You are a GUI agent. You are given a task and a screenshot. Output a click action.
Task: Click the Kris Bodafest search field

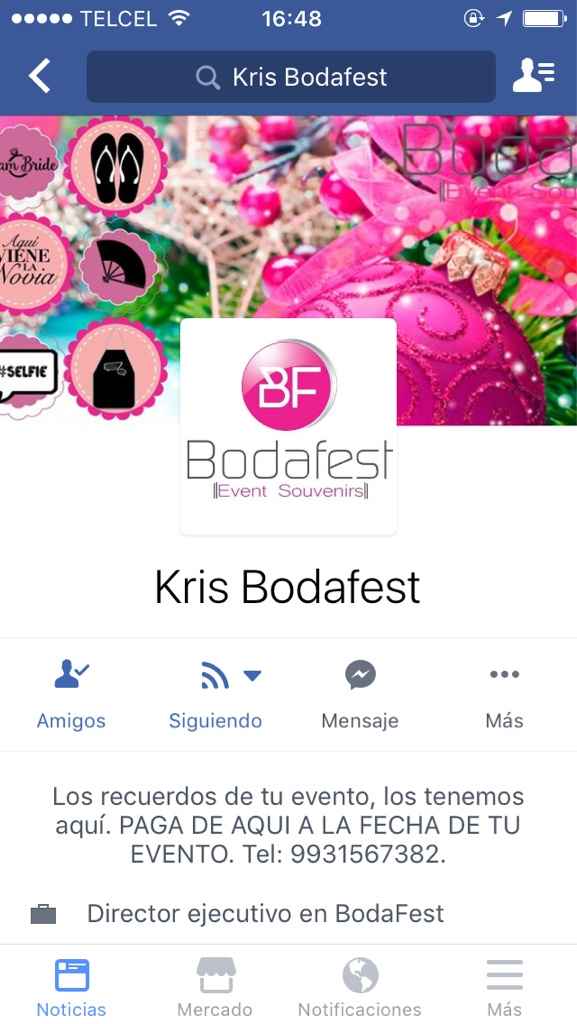point(291,77)
